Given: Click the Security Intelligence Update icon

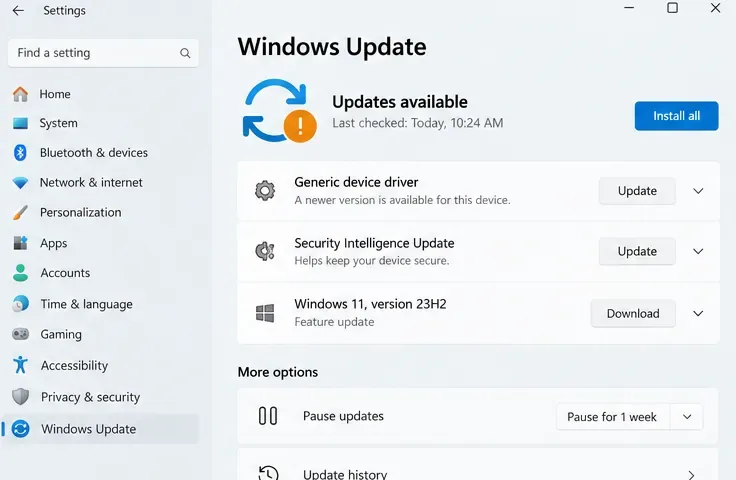Looking at the screenshot, I should (265, 251).
